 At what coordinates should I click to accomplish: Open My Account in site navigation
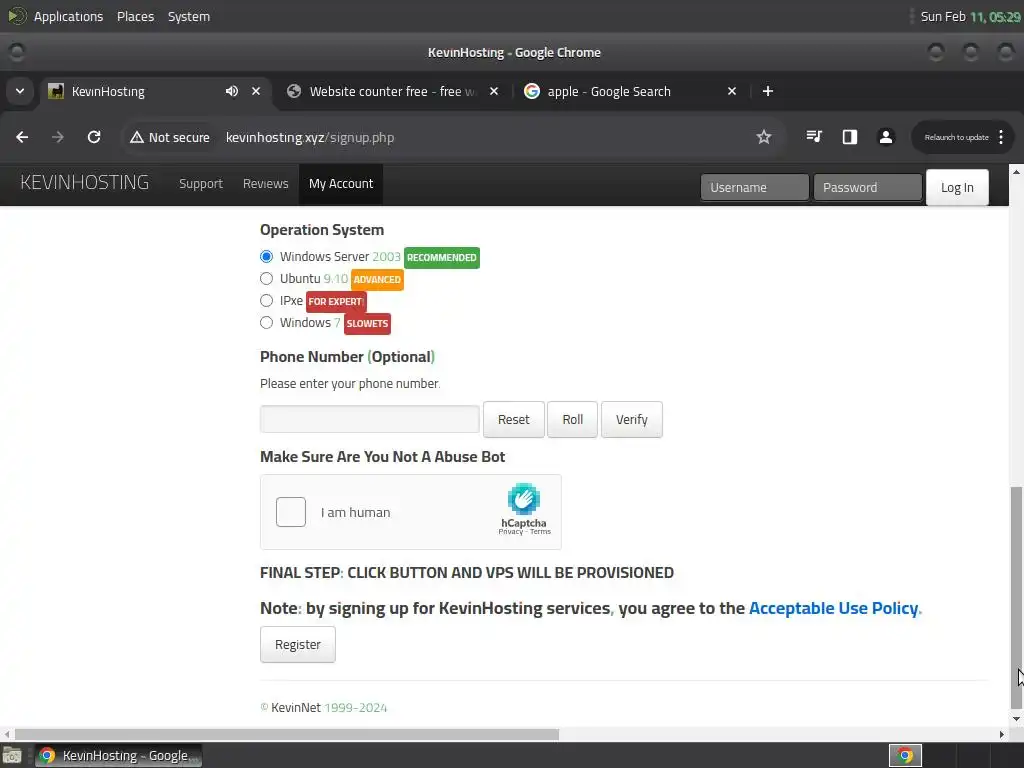coord(341,184)
